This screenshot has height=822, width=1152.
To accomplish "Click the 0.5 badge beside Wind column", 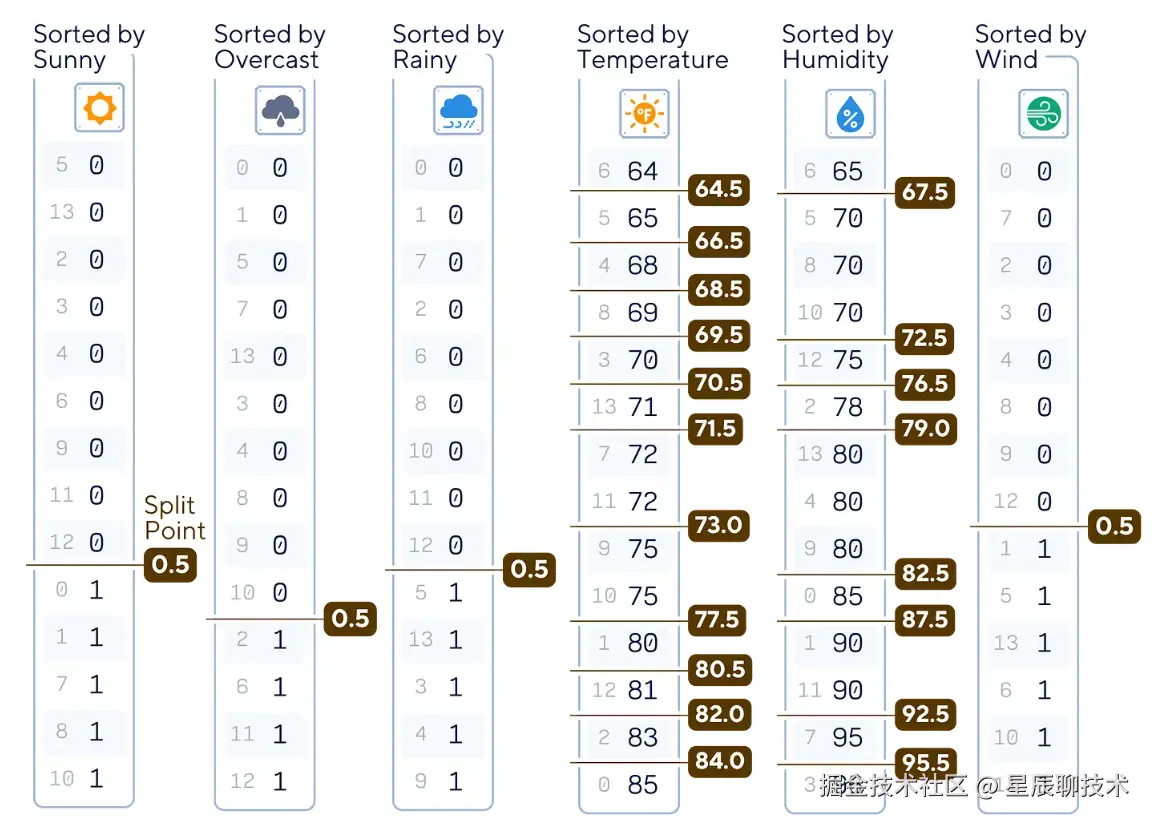I will point(1115,526).
